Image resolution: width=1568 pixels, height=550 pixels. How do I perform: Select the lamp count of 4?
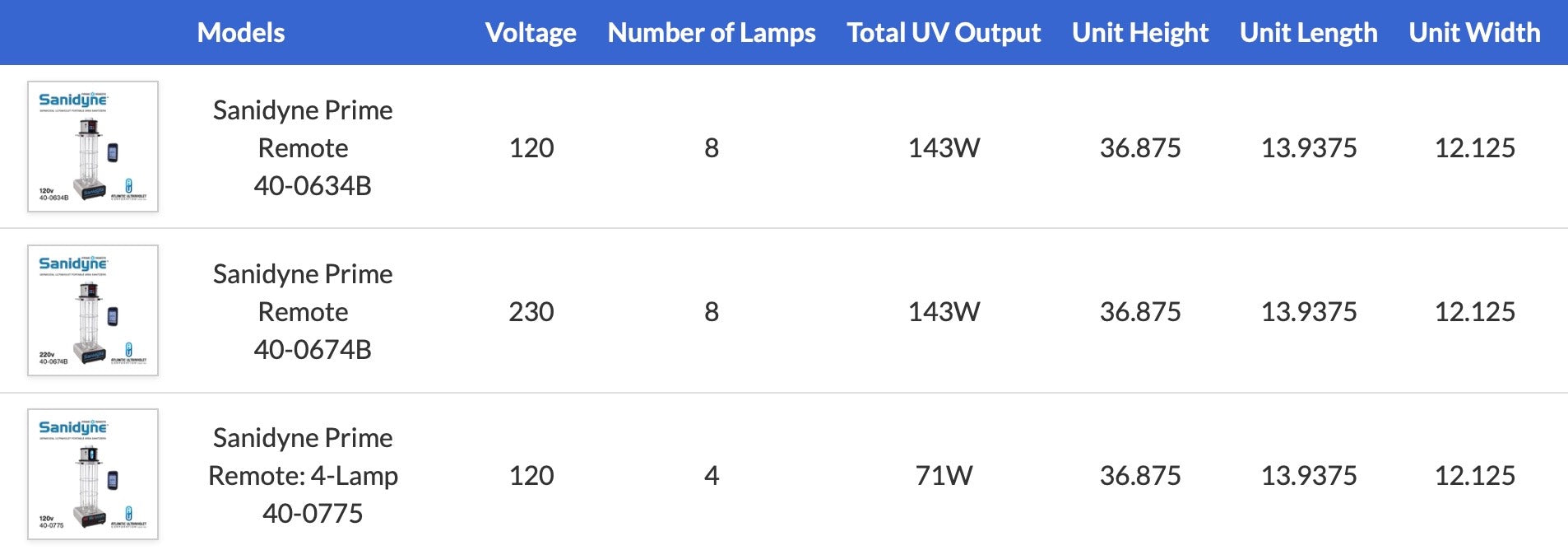pos(712,476)
